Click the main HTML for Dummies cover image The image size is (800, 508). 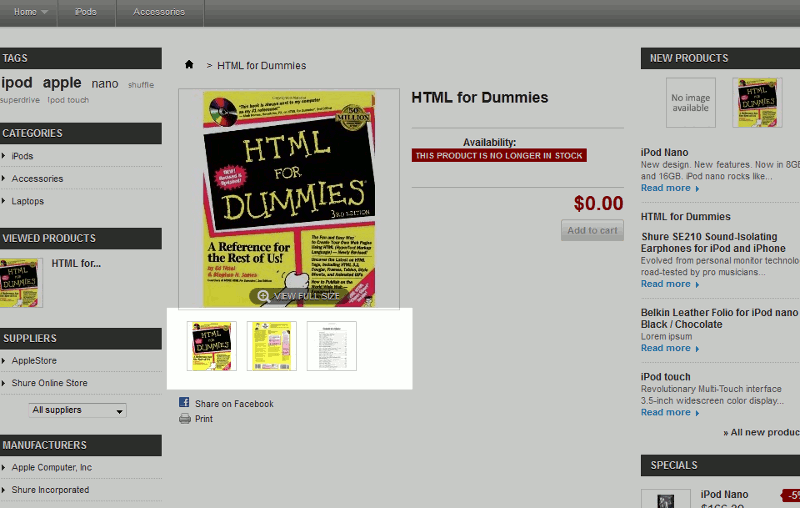[x=289, y=199]
